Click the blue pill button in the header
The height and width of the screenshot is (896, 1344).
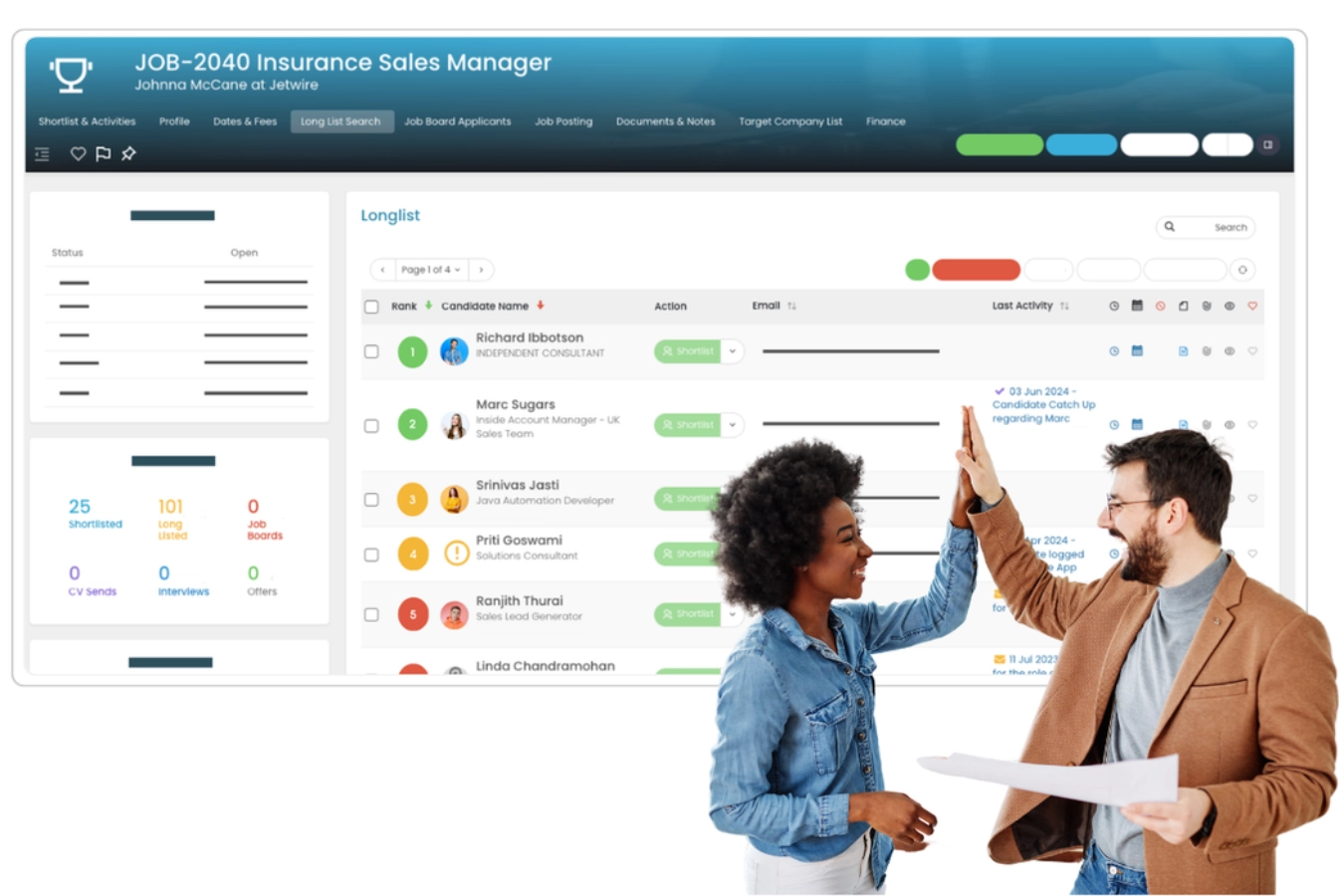pyautogui.click(x=1081, y=144)
